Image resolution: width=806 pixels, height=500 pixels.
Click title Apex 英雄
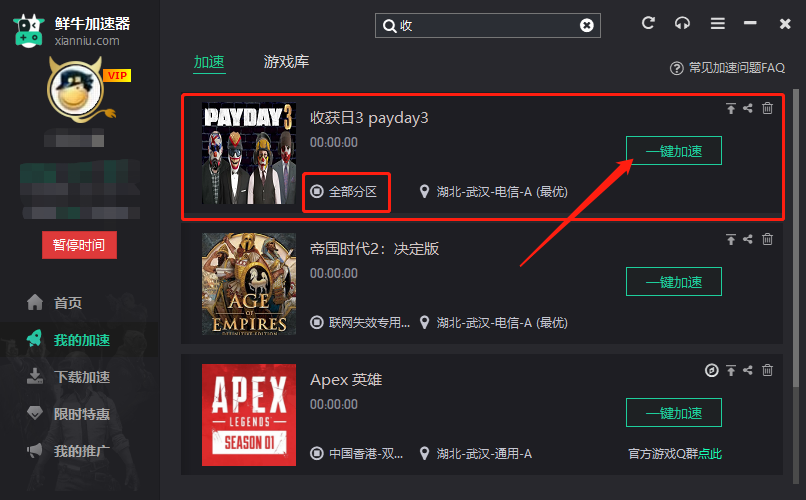pos(346,380)
